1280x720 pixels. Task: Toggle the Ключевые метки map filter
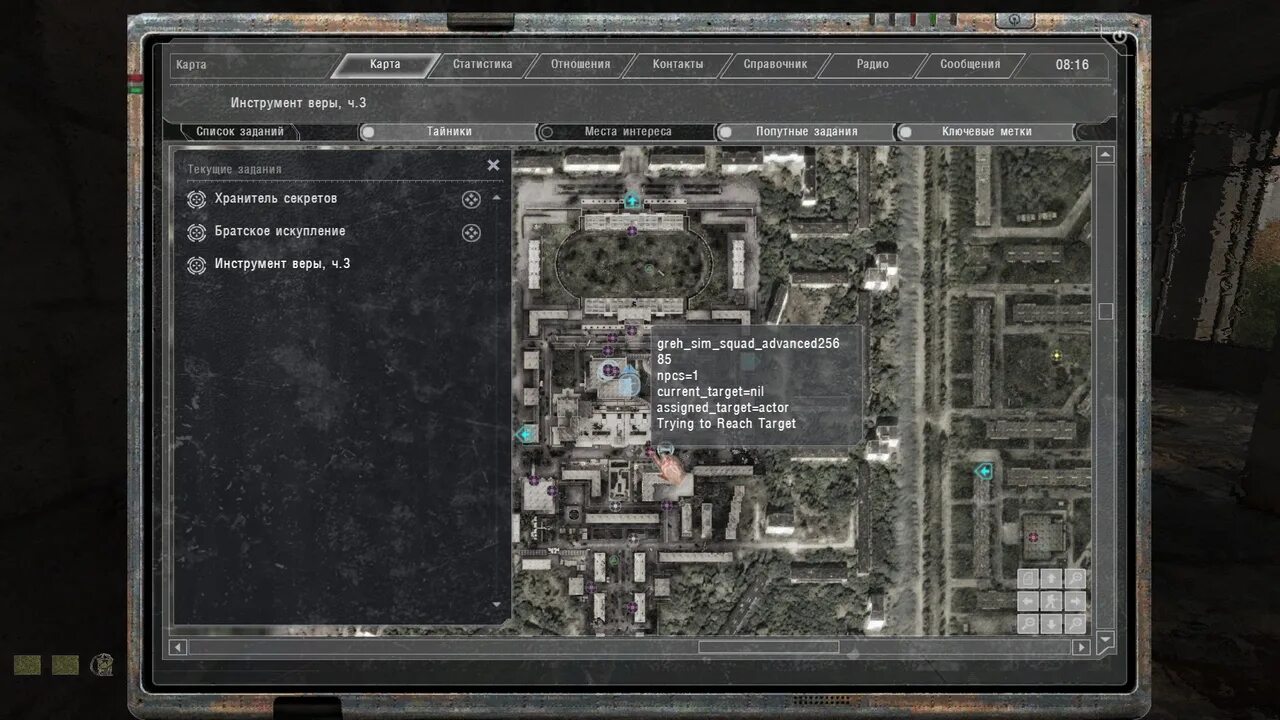[986, 132]
